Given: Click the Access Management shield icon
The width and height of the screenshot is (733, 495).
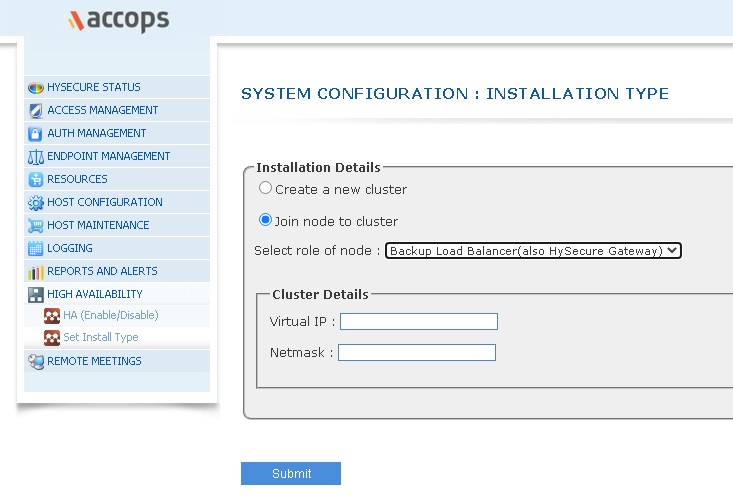Looking at the screenshot, I should pyautogui.click(x=36, y=110).
